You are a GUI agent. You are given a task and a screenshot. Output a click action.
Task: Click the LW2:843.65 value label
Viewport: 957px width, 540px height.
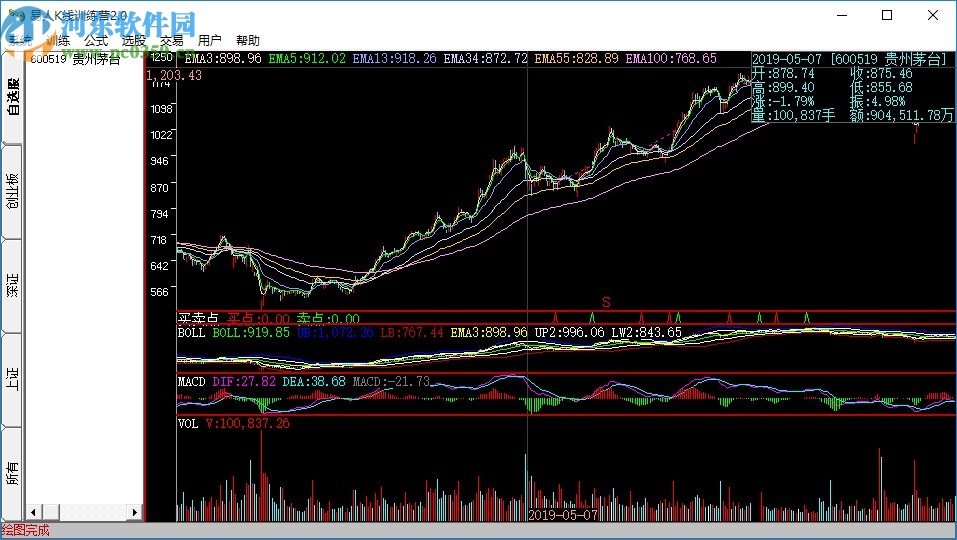click(x=646, y=333)
